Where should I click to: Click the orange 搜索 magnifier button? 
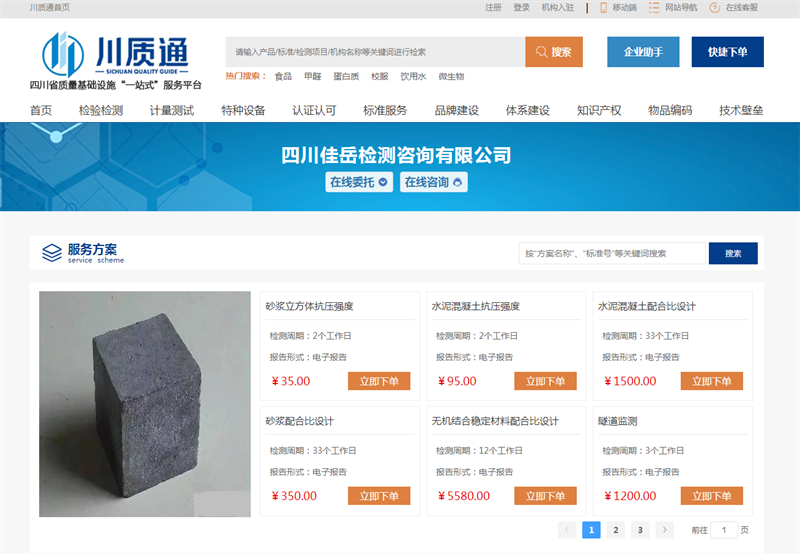pos(553,52)
